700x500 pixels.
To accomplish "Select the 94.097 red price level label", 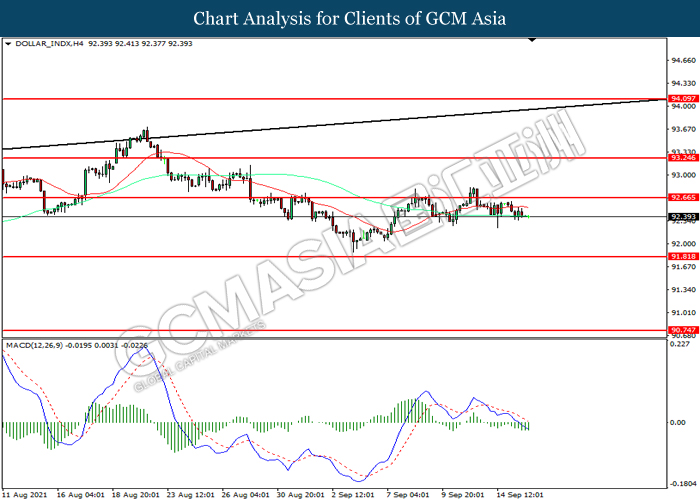I will tap(684, 99).
